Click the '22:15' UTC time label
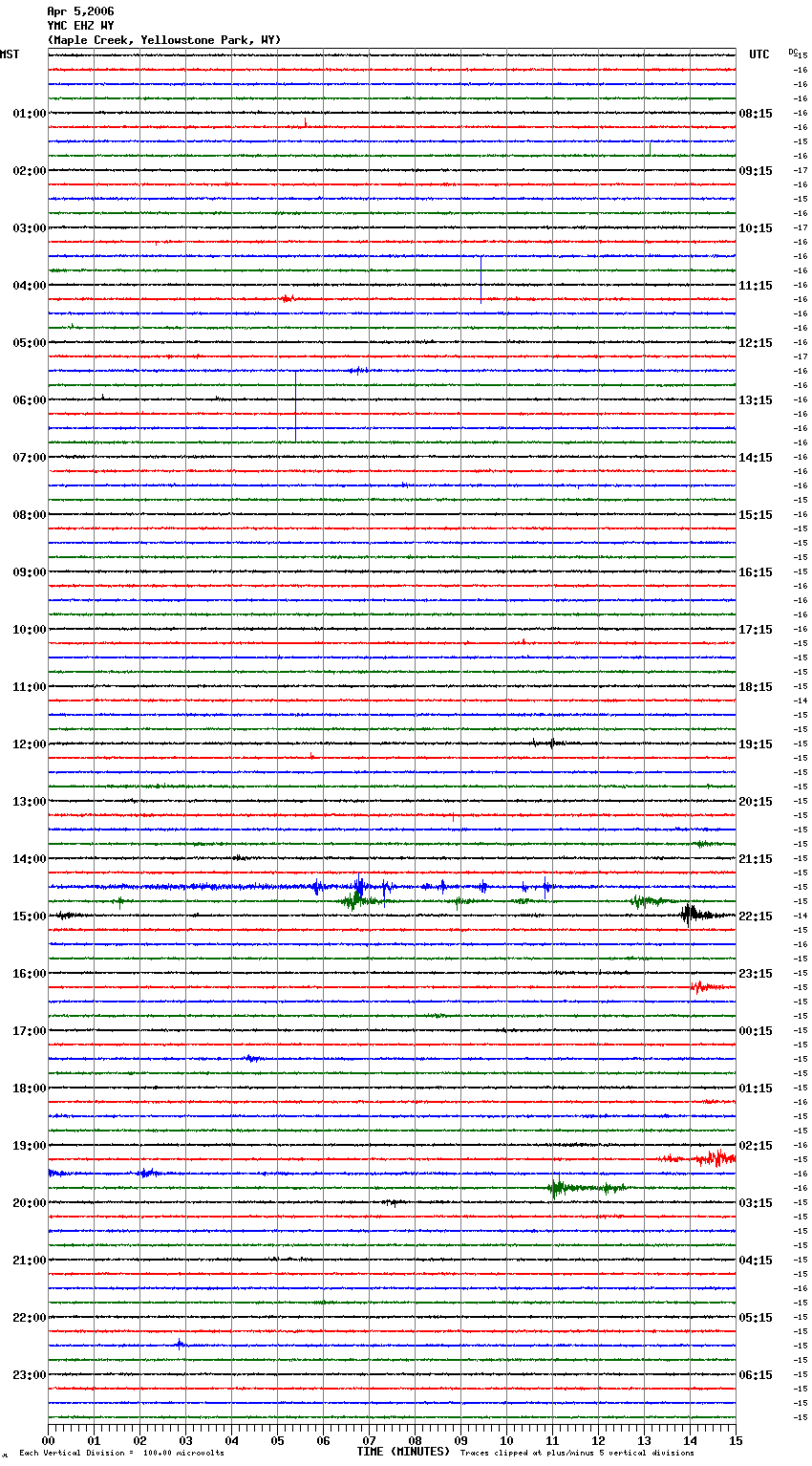812x1466 pixels. coord(756,916)
